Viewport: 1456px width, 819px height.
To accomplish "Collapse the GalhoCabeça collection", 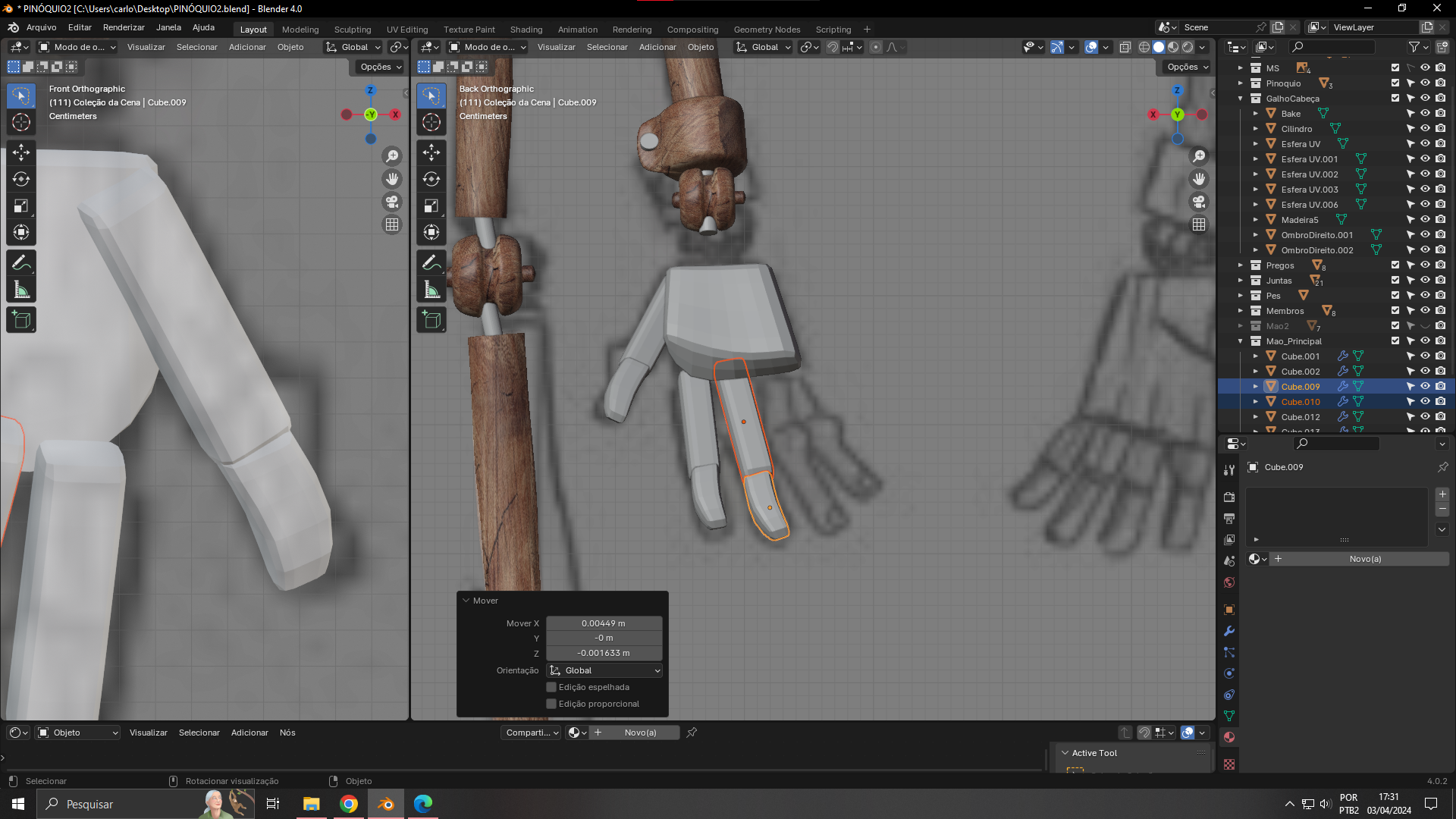I will coord(1241,99).
